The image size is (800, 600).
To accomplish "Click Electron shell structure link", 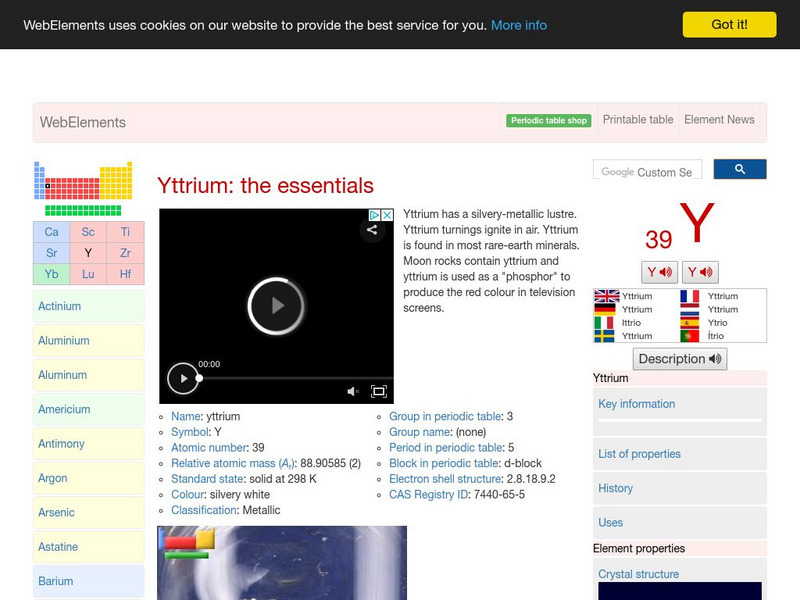I will pos(445,479).
